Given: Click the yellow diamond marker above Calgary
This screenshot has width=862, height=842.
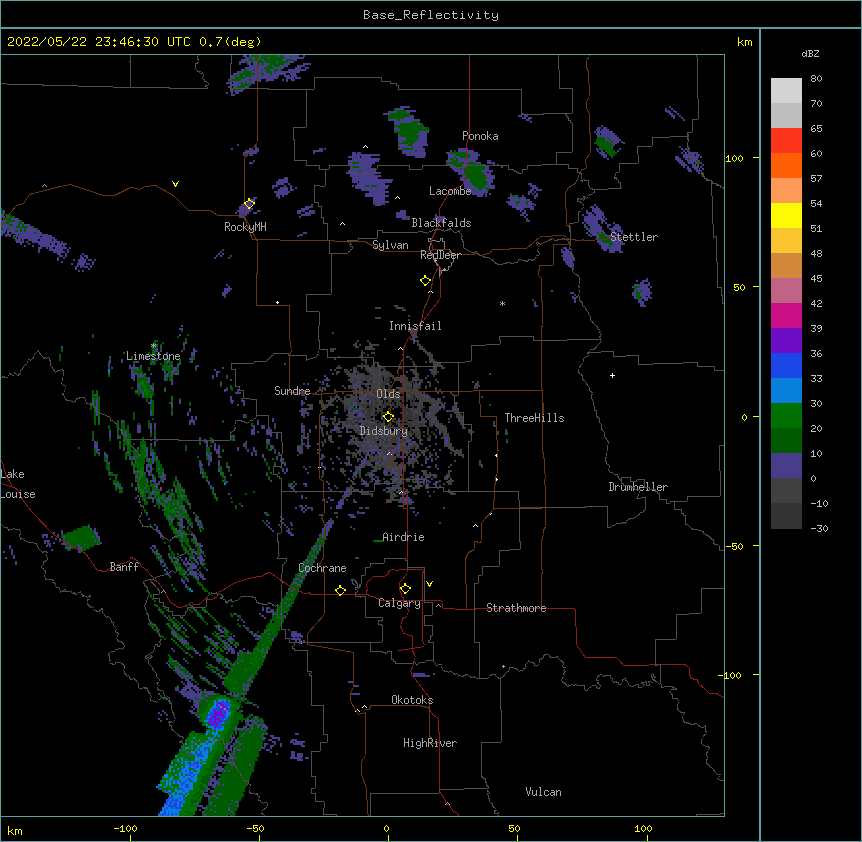Looking at the screenshot, I should point(405,589).
